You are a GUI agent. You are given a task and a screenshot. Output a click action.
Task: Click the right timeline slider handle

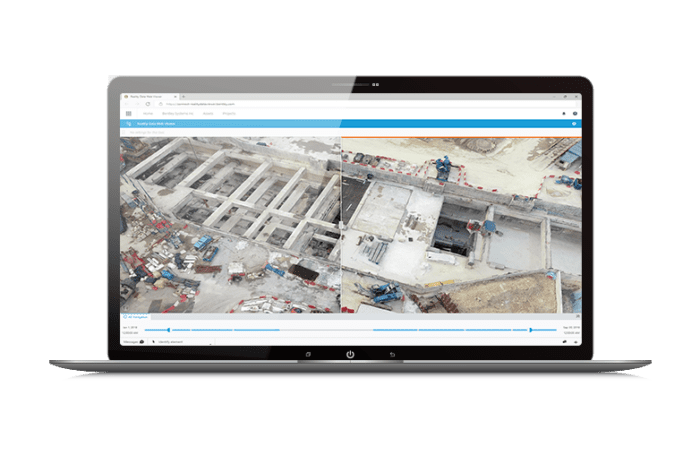tap(530, 329)
